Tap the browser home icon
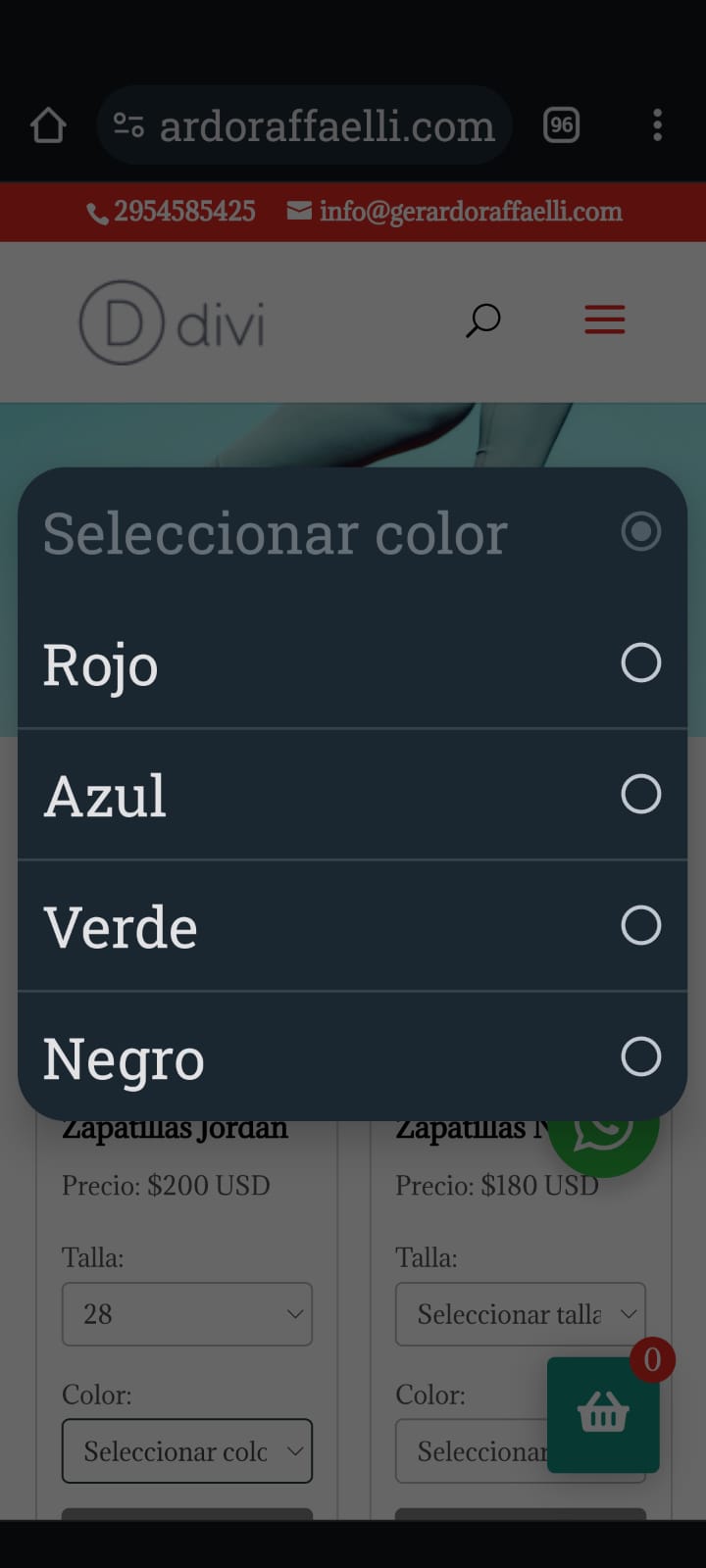 (x=48, y=125)
